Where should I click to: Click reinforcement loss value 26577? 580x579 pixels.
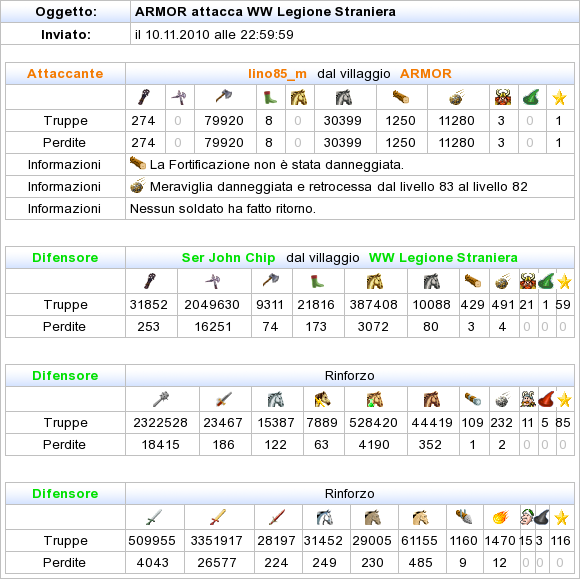217,563
